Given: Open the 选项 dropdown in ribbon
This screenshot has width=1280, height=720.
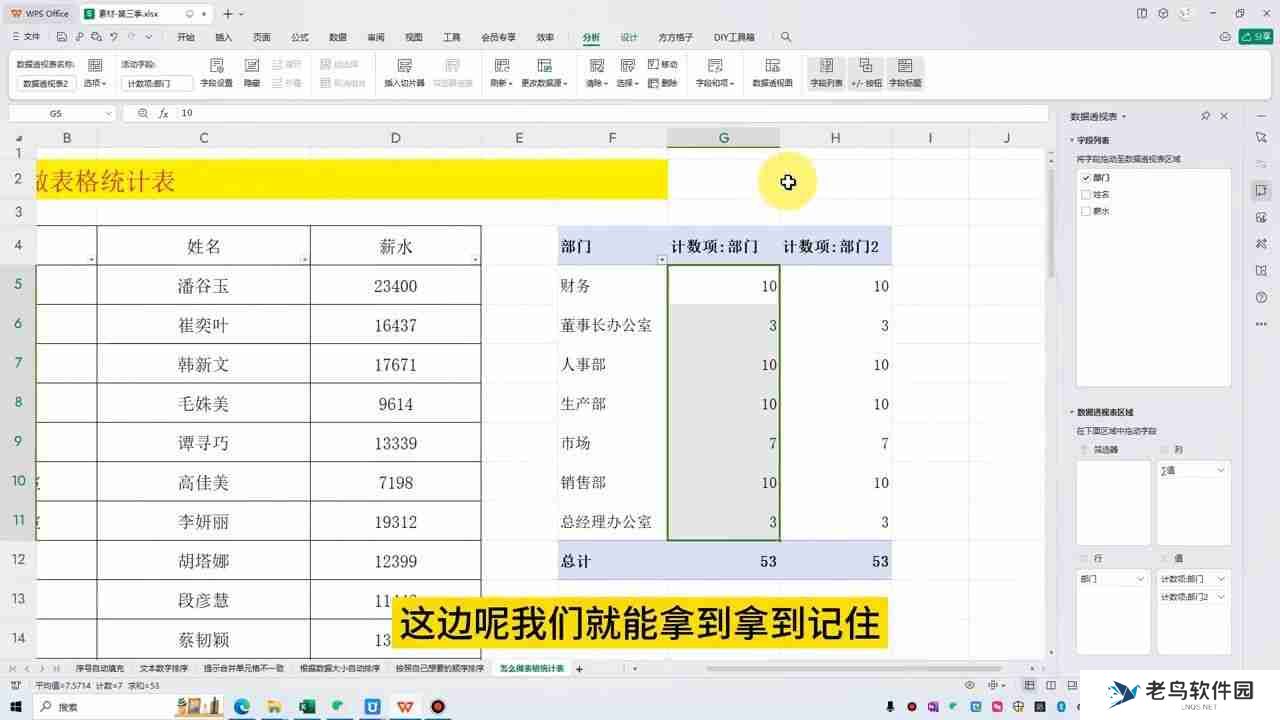Looking at the screenshot, I should pyautogui.click(x=94, y=82).
